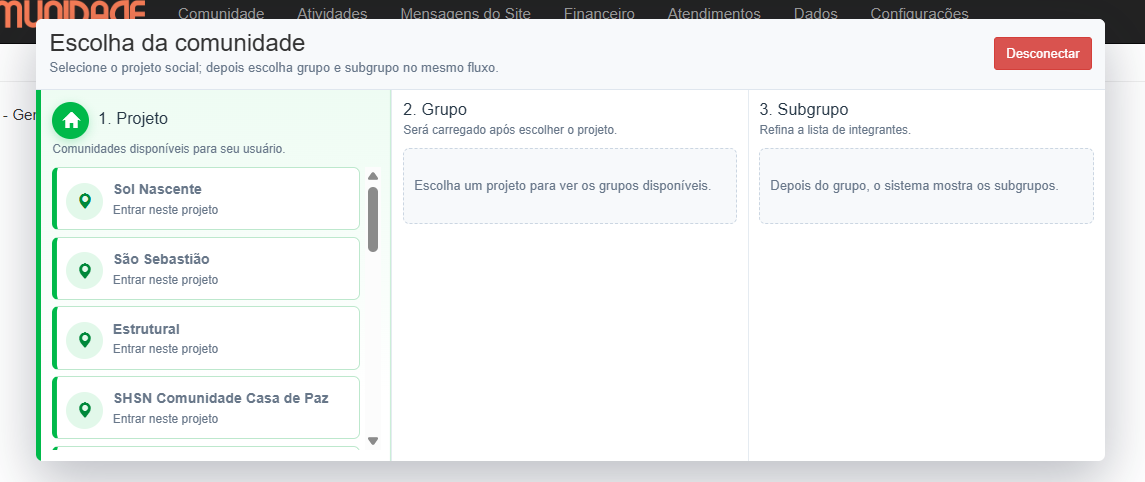The height and width of the screenshot is (482, 1145).
Task: Open the Atendimentos menu
Action: [x=714, y=13]
